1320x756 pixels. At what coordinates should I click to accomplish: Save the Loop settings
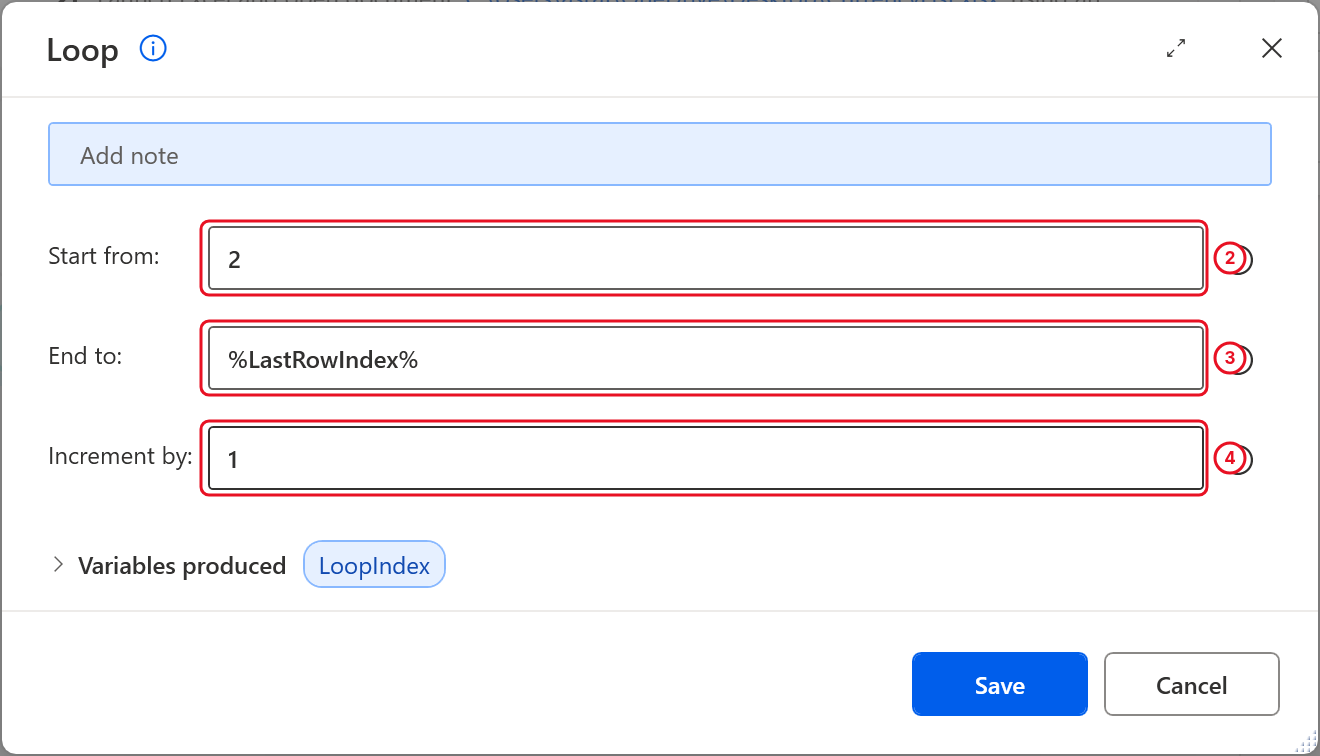(x=999, y=685)
